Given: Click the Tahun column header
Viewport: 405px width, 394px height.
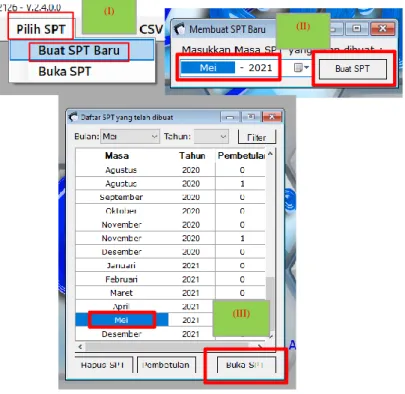Looking at the screenshot, I should pyautogui.click(x=192, y=156).
